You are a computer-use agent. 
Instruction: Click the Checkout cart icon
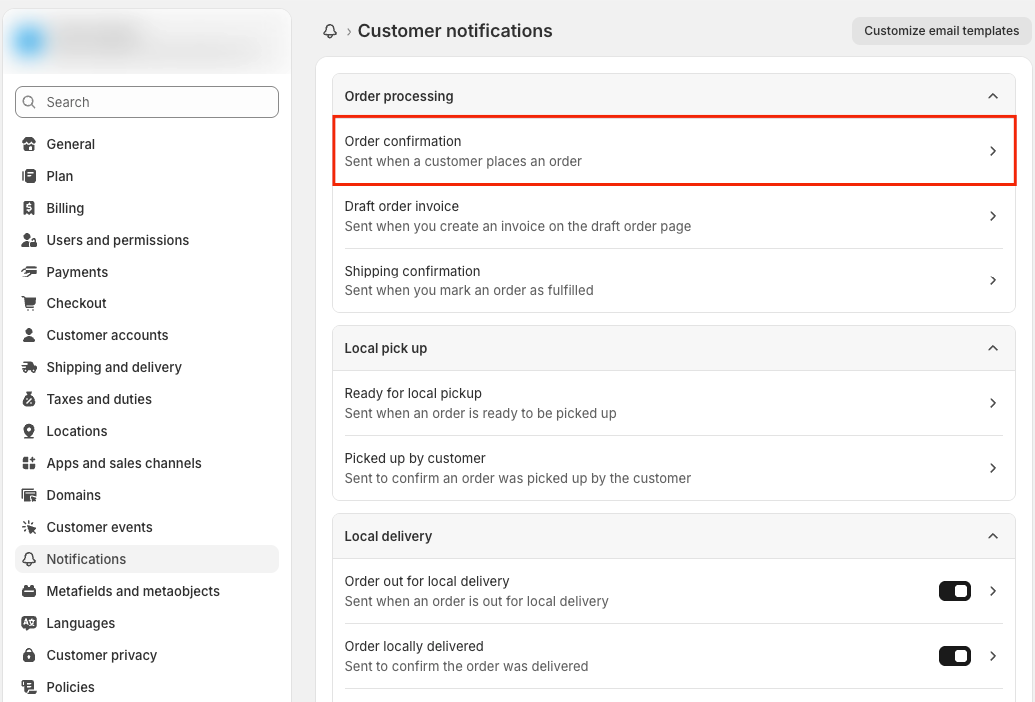29,303
